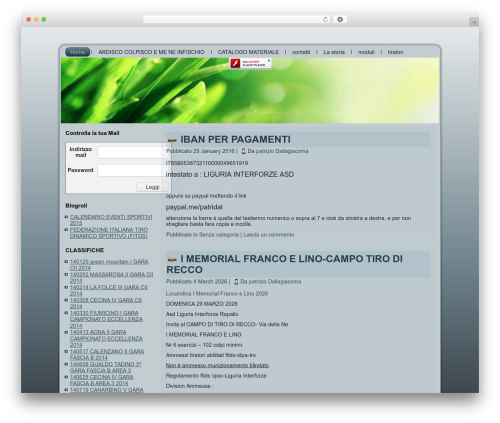
Task: Click the DOMENICA 29 MARZO 2026 text
Action: 202,304
